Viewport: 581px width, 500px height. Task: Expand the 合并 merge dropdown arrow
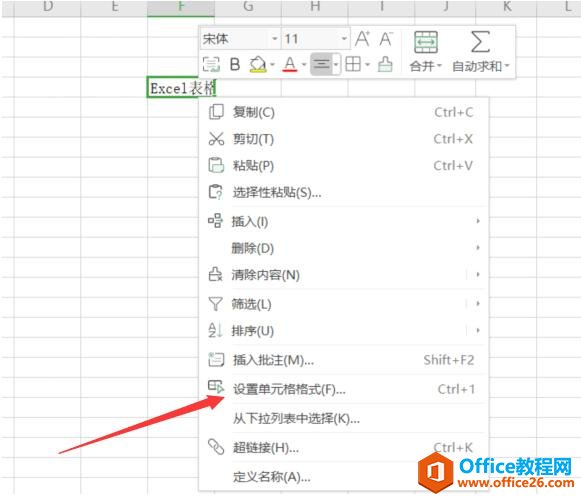tap(439, 66)
